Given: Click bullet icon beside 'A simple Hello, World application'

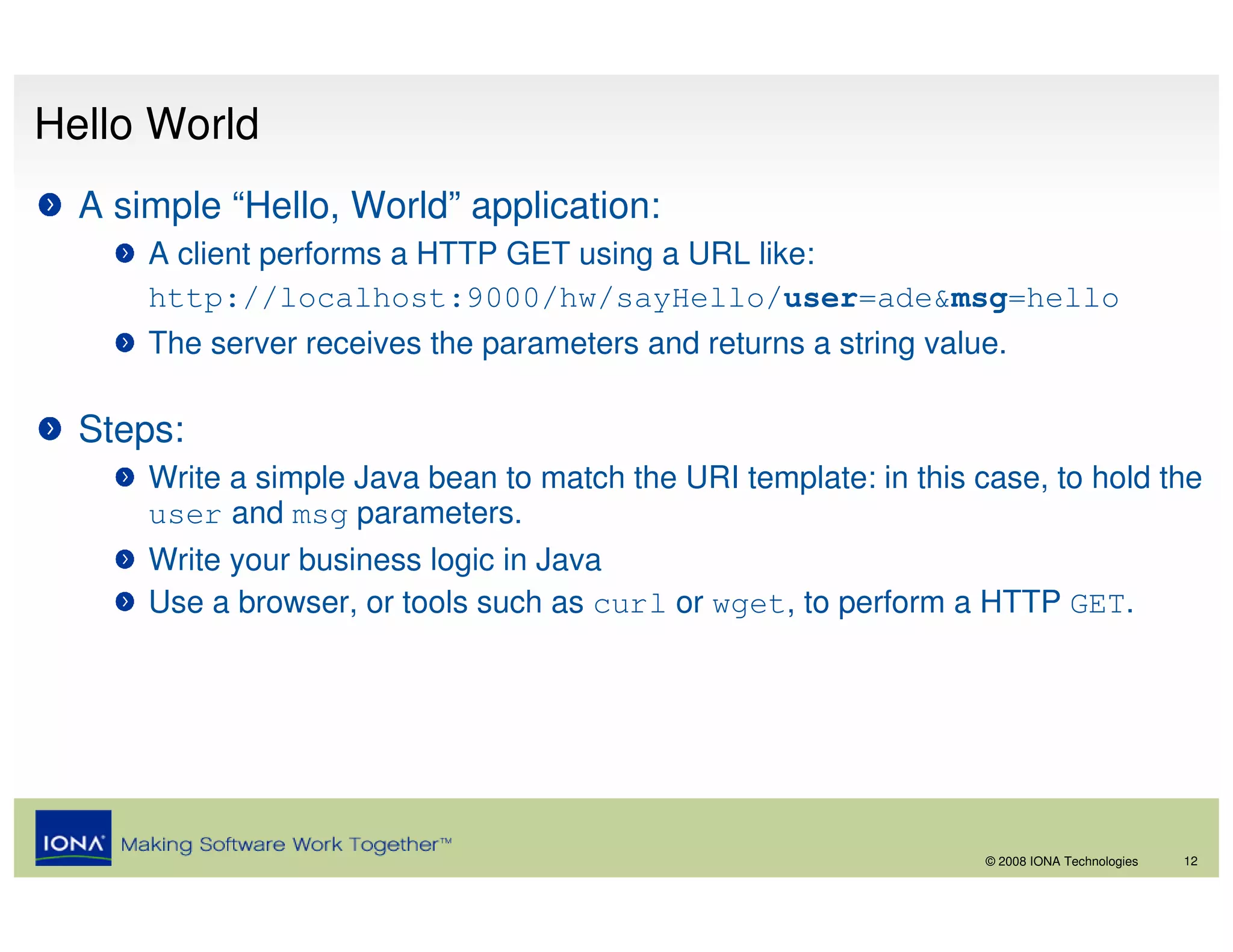Looking at the screenshot, I should point(50,205).
